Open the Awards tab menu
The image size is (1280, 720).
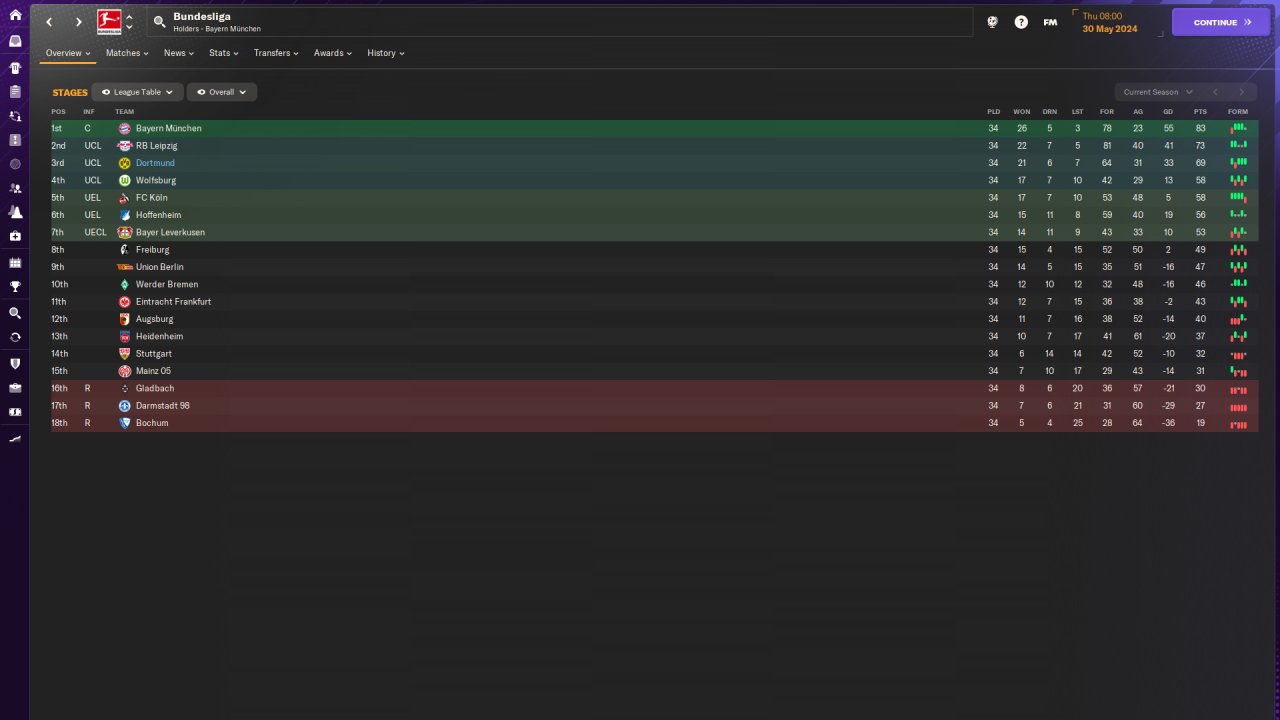[333, 53]
